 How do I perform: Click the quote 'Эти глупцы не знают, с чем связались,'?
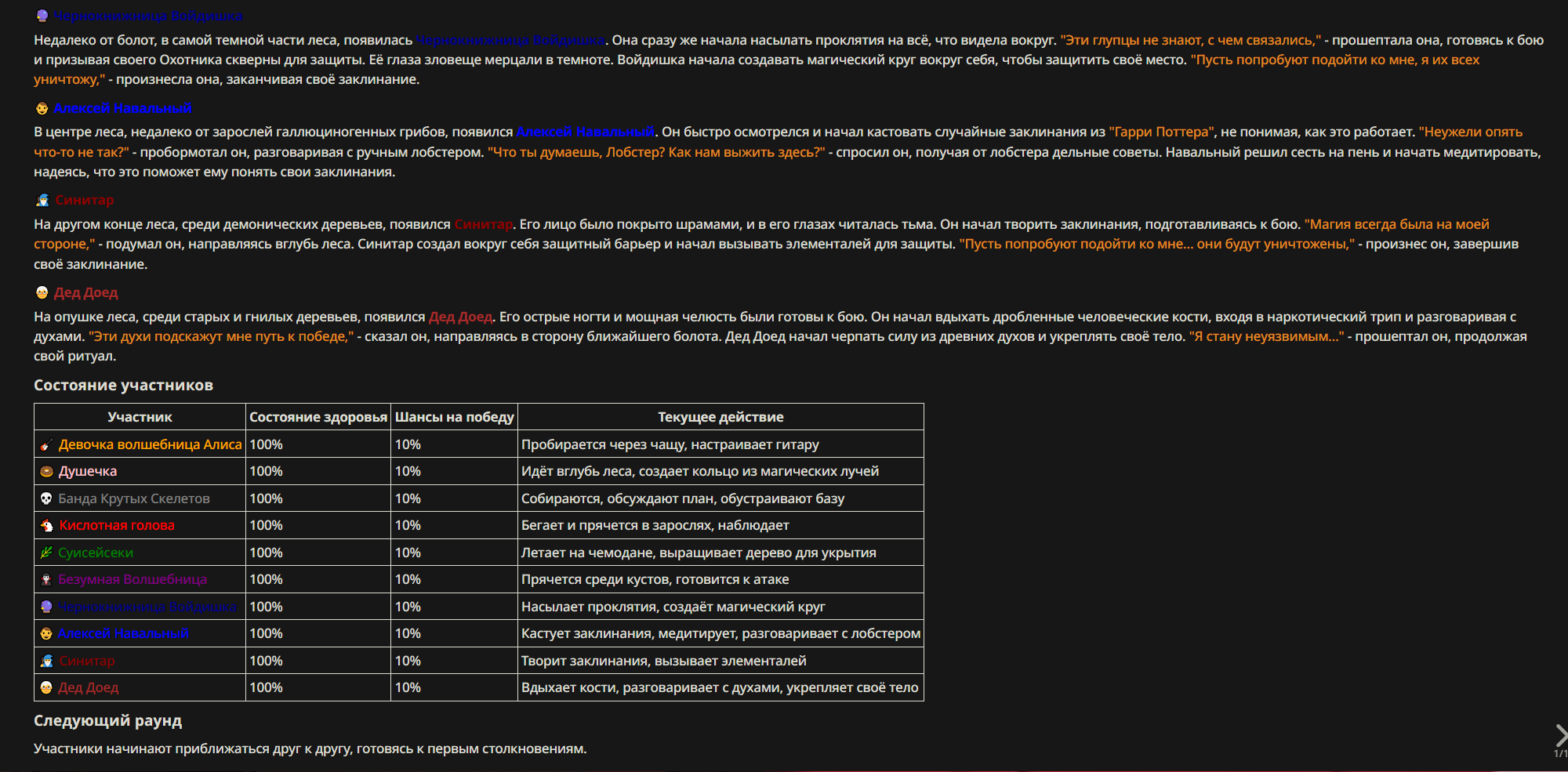tap(1191, 40)
